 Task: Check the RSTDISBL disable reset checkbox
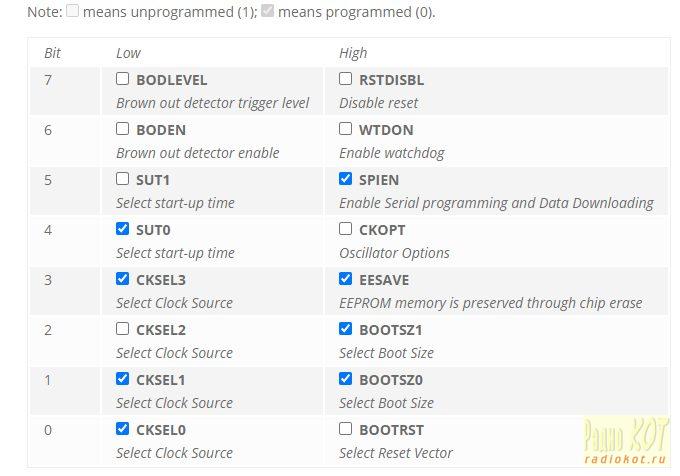[345, 79]
